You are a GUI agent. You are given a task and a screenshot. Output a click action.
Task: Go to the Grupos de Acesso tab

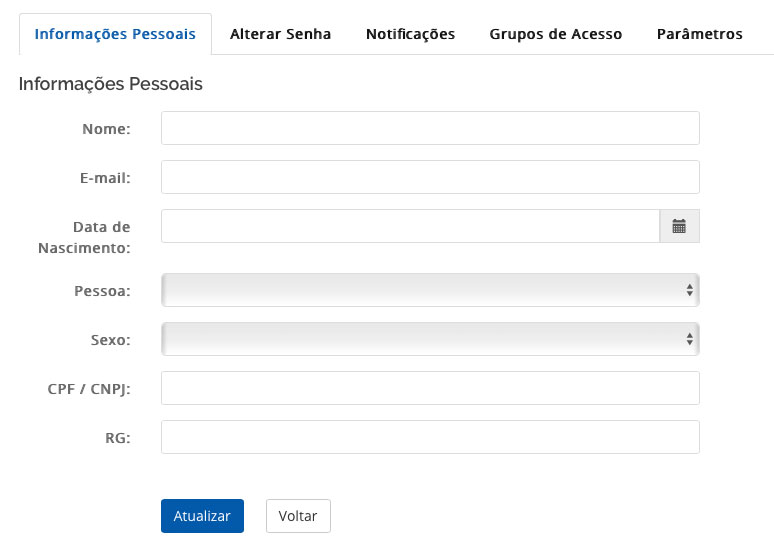click(555, 34)
